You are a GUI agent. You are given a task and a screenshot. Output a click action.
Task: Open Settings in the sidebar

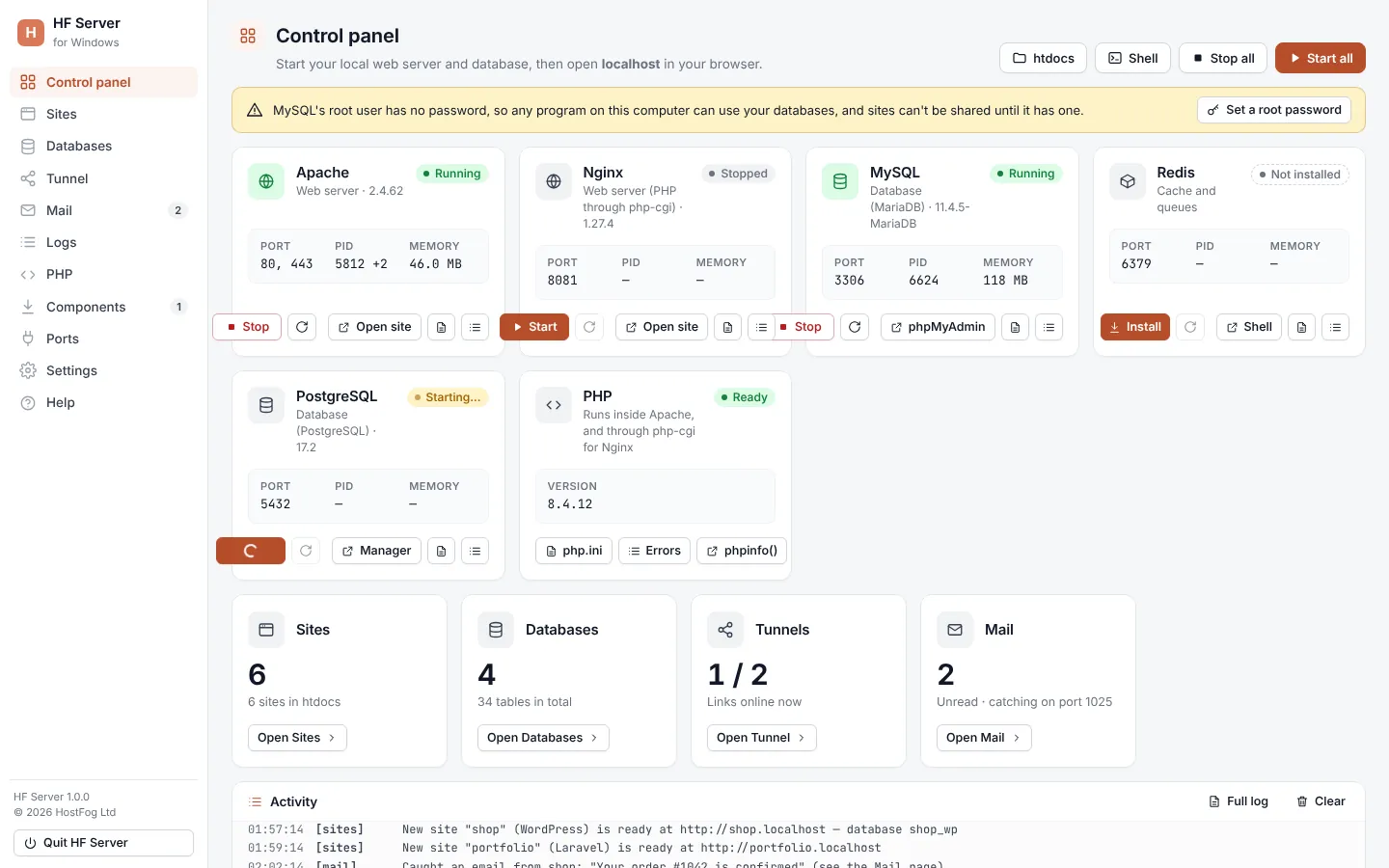[x=103, y=370]
